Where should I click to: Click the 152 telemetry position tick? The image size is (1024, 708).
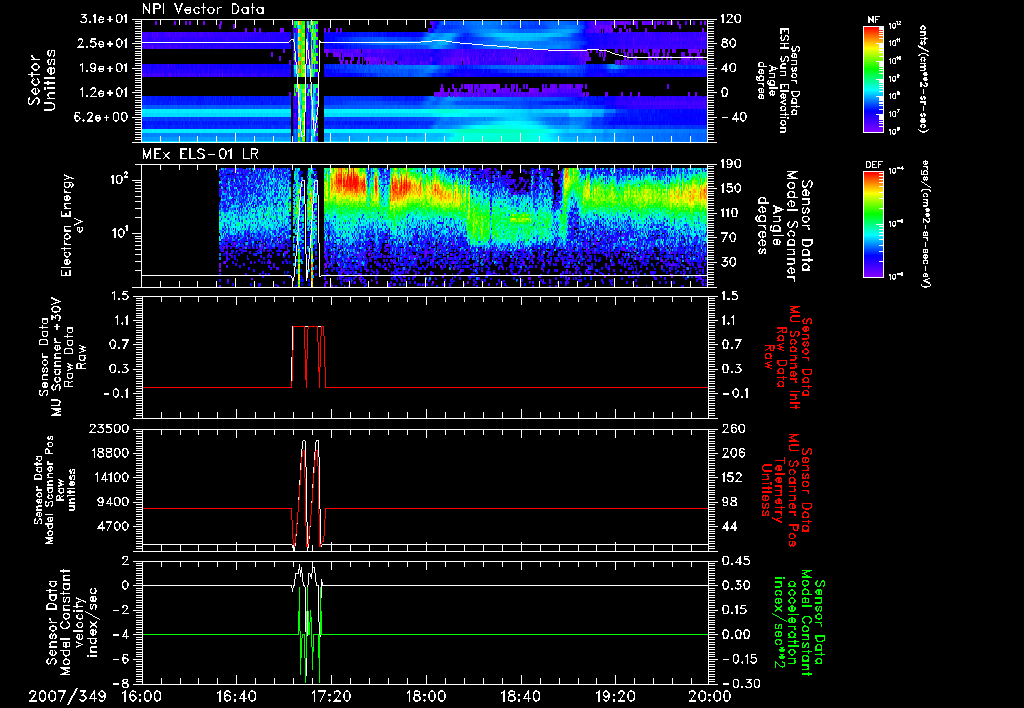731,477
